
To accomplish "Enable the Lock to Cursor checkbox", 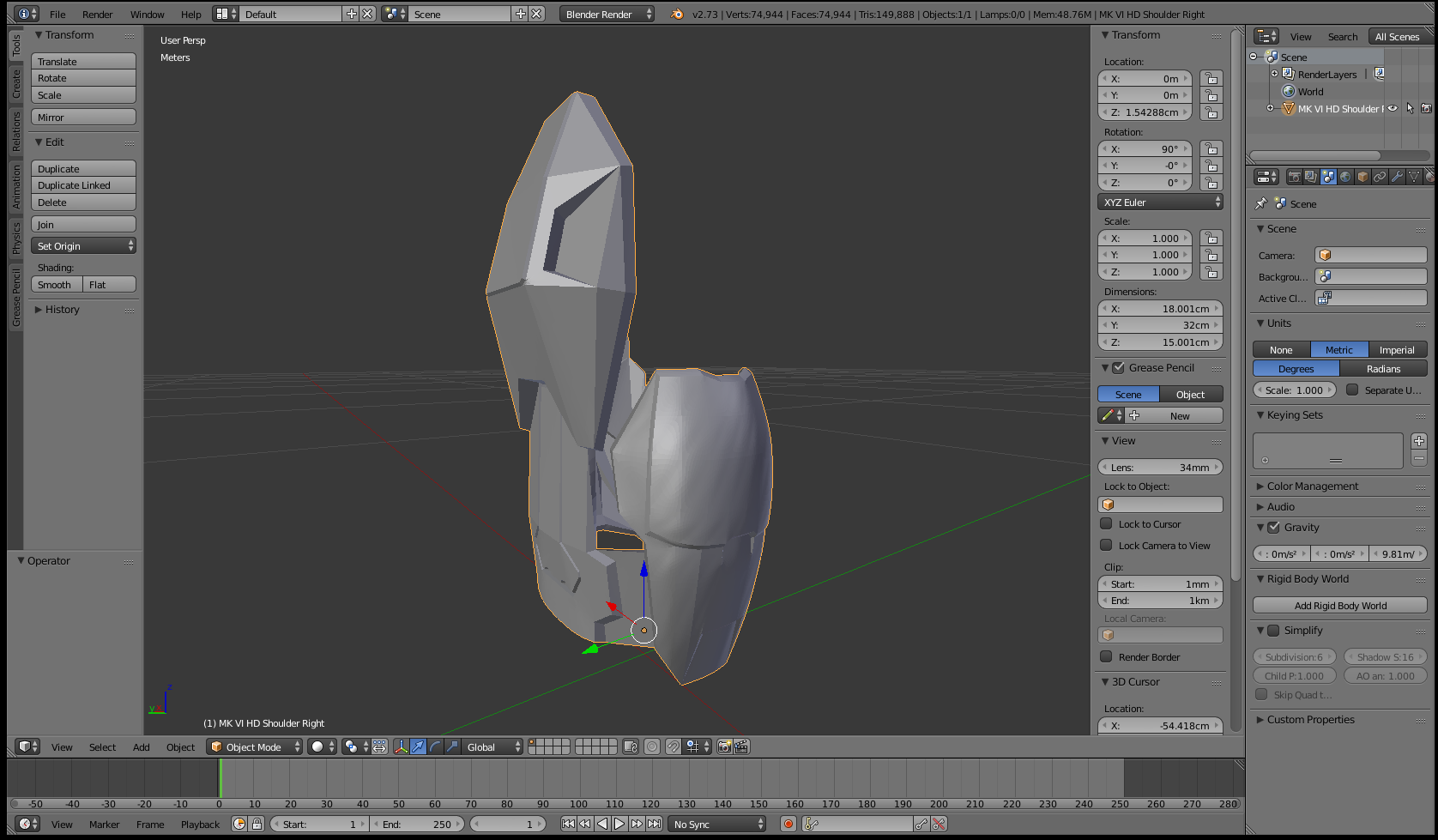I will pyautogui.click(x=1107, y=524).
